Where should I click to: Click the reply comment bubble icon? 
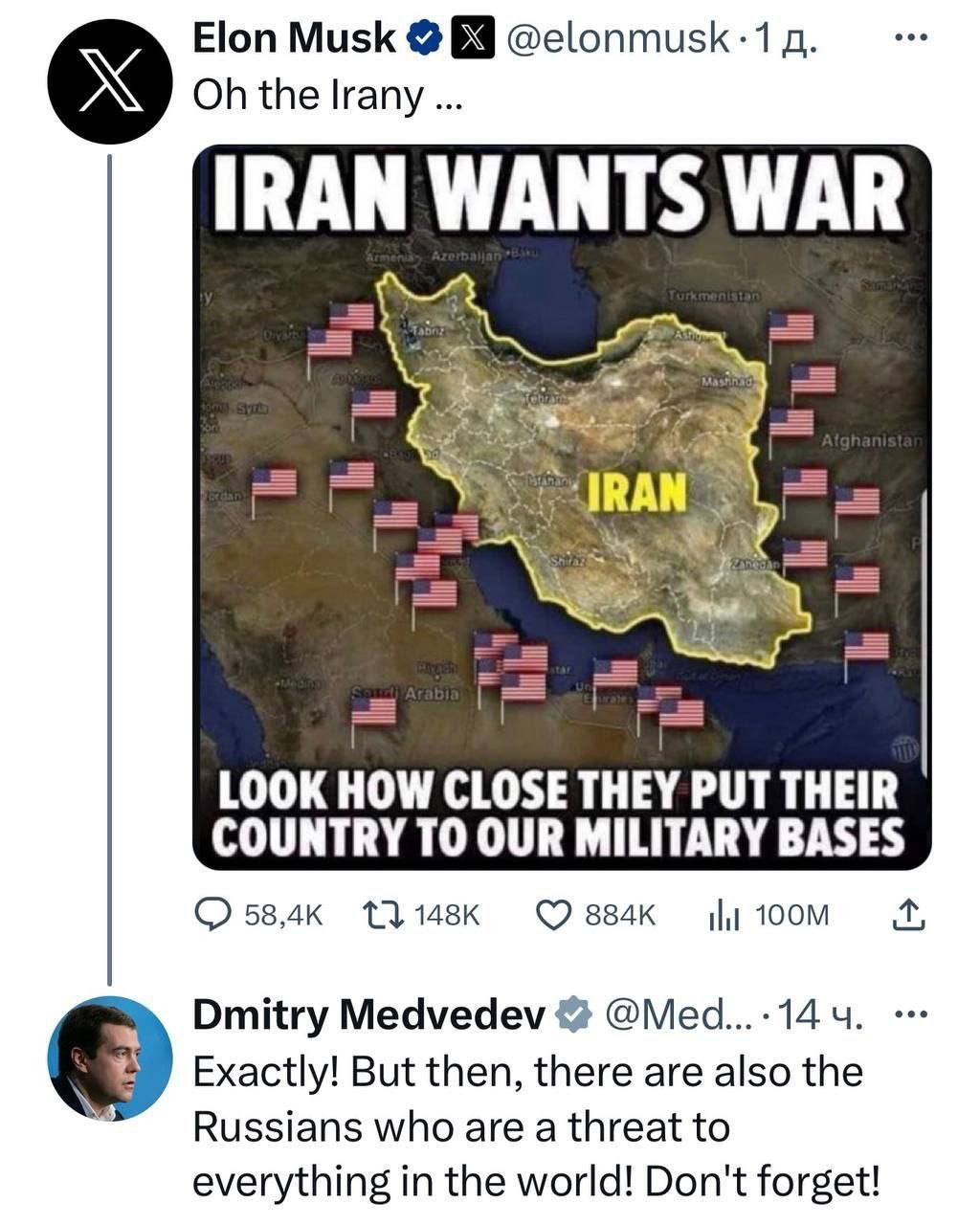tap(213, 915)
